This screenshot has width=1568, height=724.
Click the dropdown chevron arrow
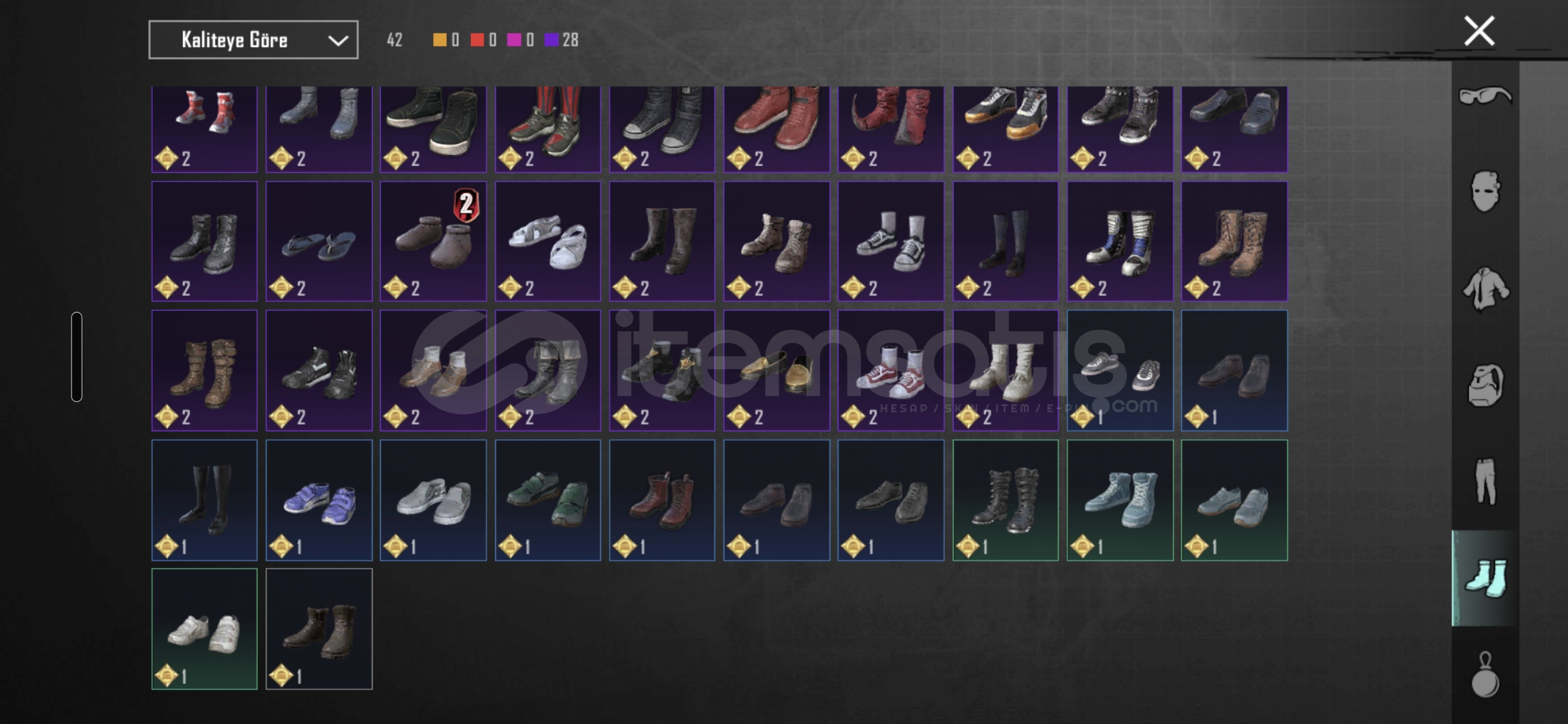[338, 41]
